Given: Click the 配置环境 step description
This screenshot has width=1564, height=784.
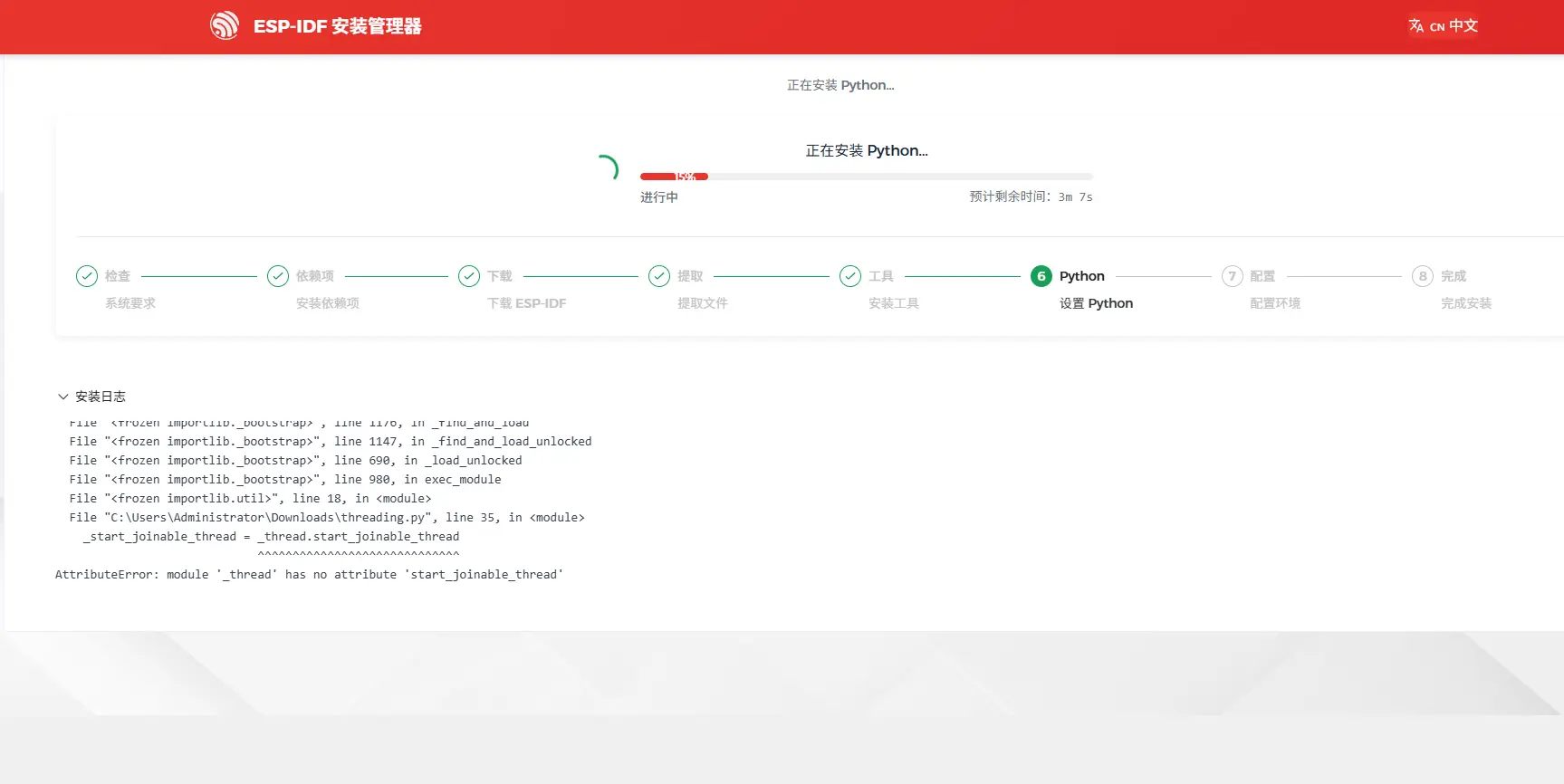Looking at the screenshot, I should 1275,303.
